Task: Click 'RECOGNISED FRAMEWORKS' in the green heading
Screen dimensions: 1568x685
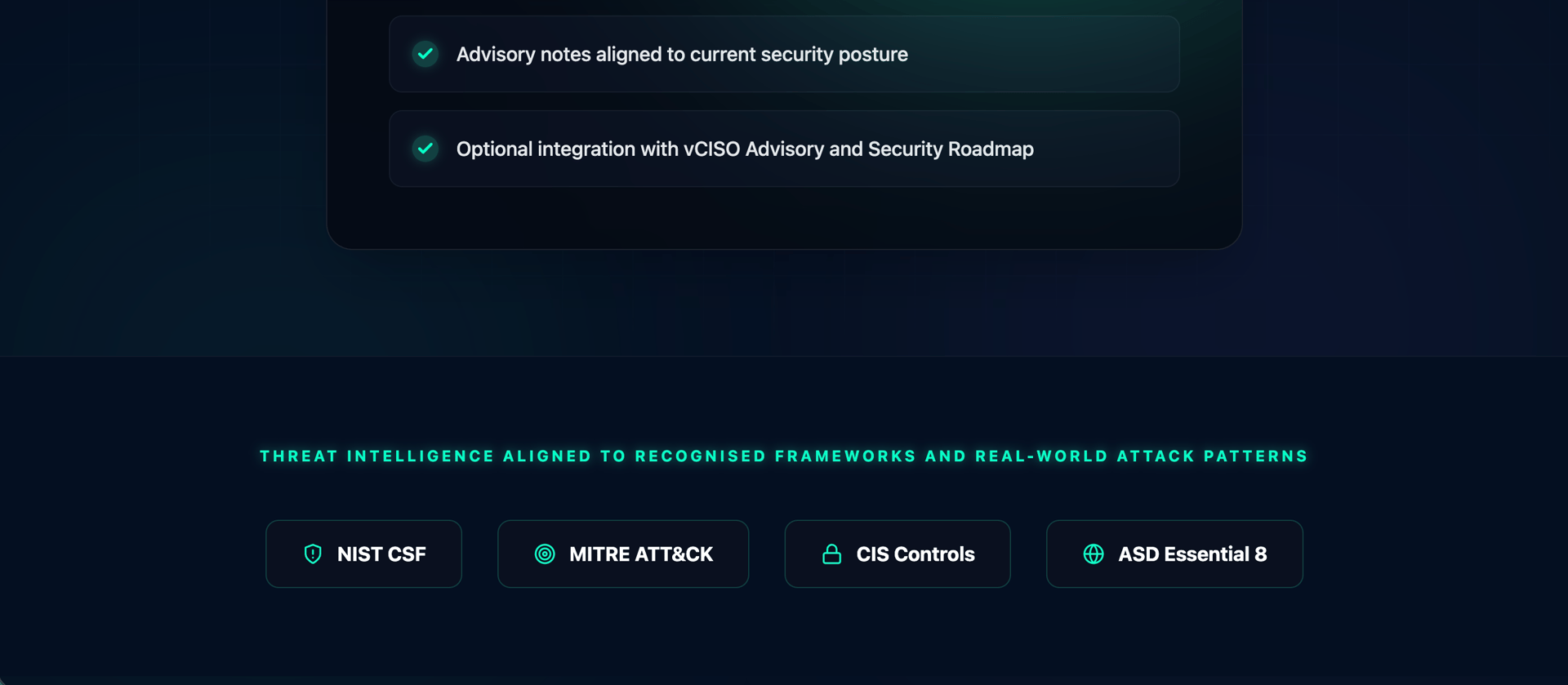Action: point(776,456)
